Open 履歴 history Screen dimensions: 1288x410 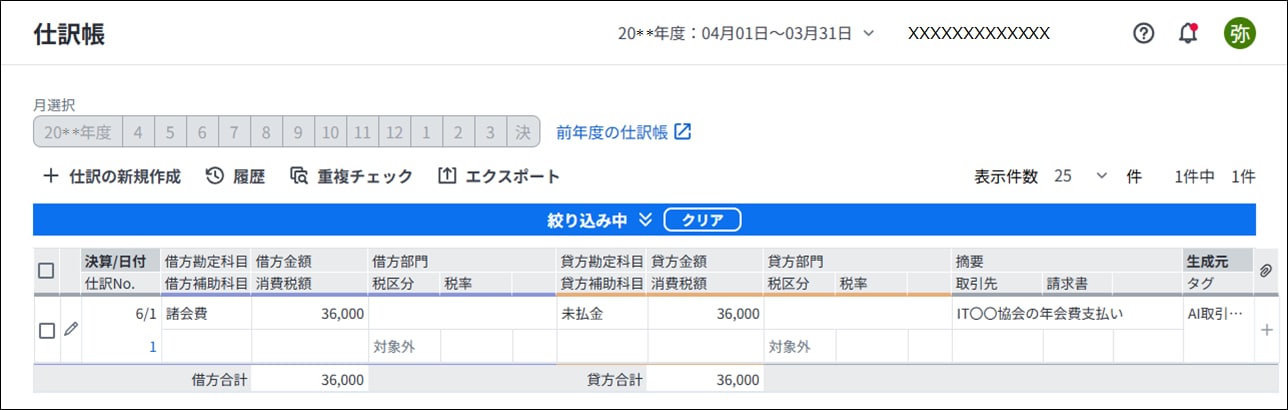coord(235,176)
